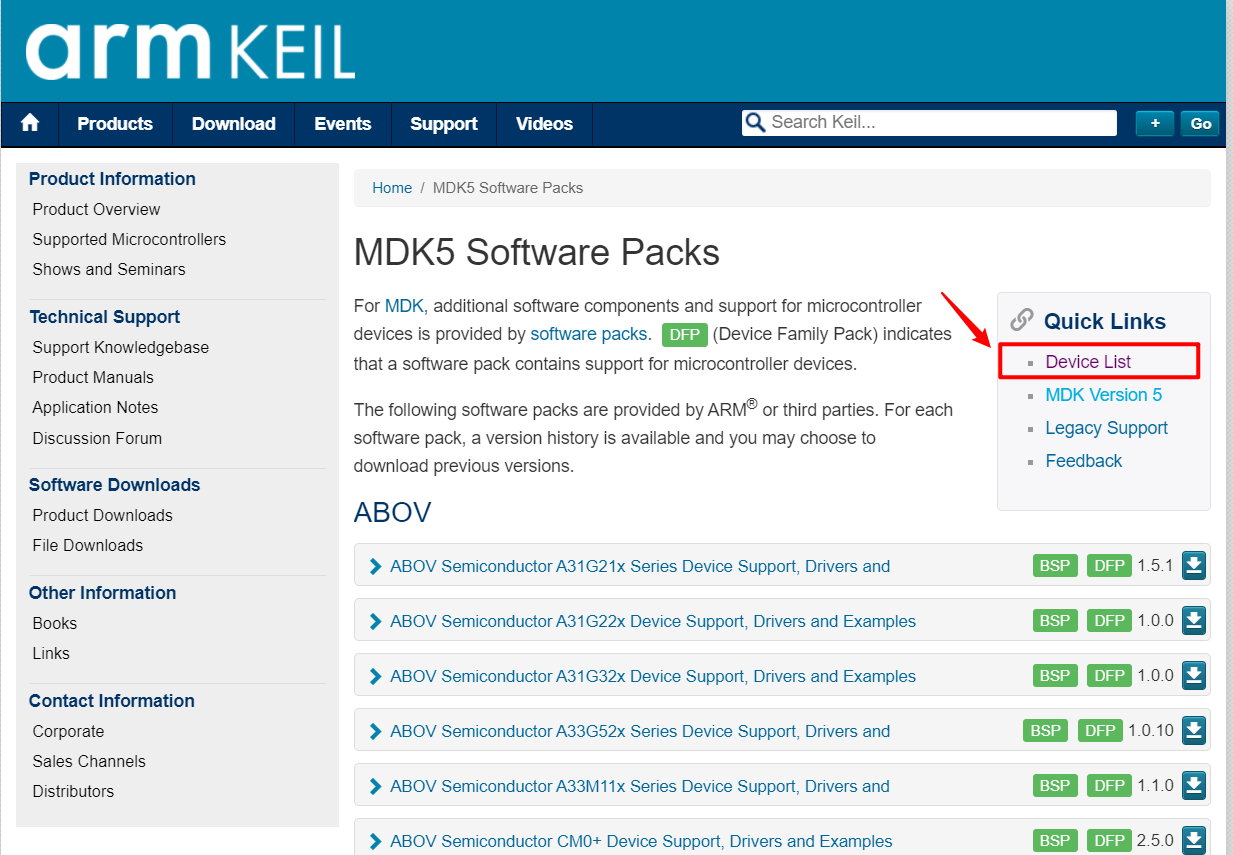Expand the CM0+ Device Support pack chevron
Screen dimensions: 1233x855
pos(376,841)
